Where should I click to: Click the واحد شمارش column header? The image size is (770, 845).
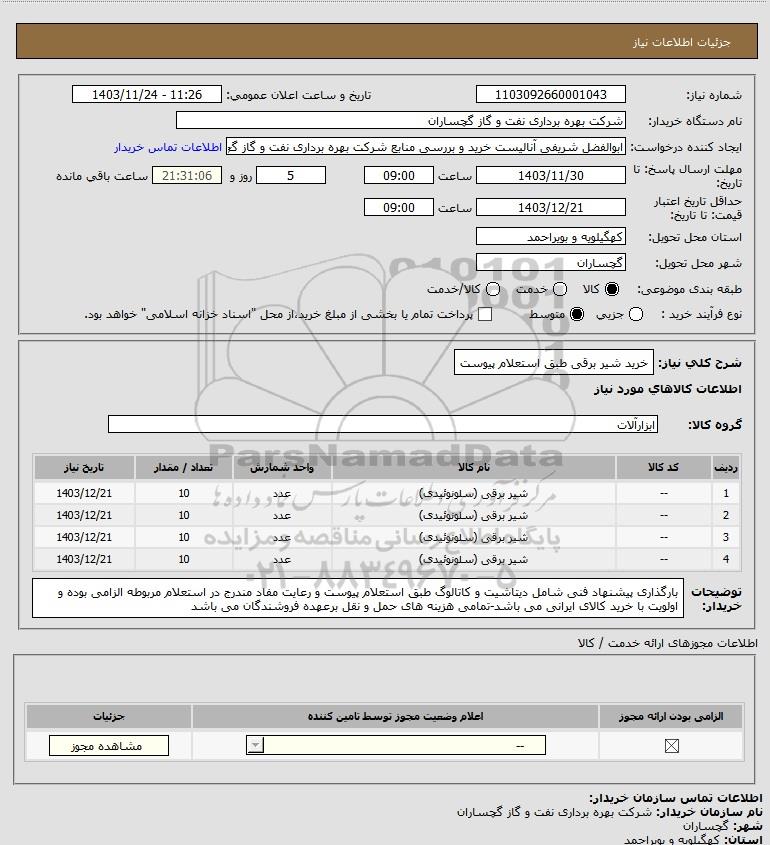click(x=282, y=467)
